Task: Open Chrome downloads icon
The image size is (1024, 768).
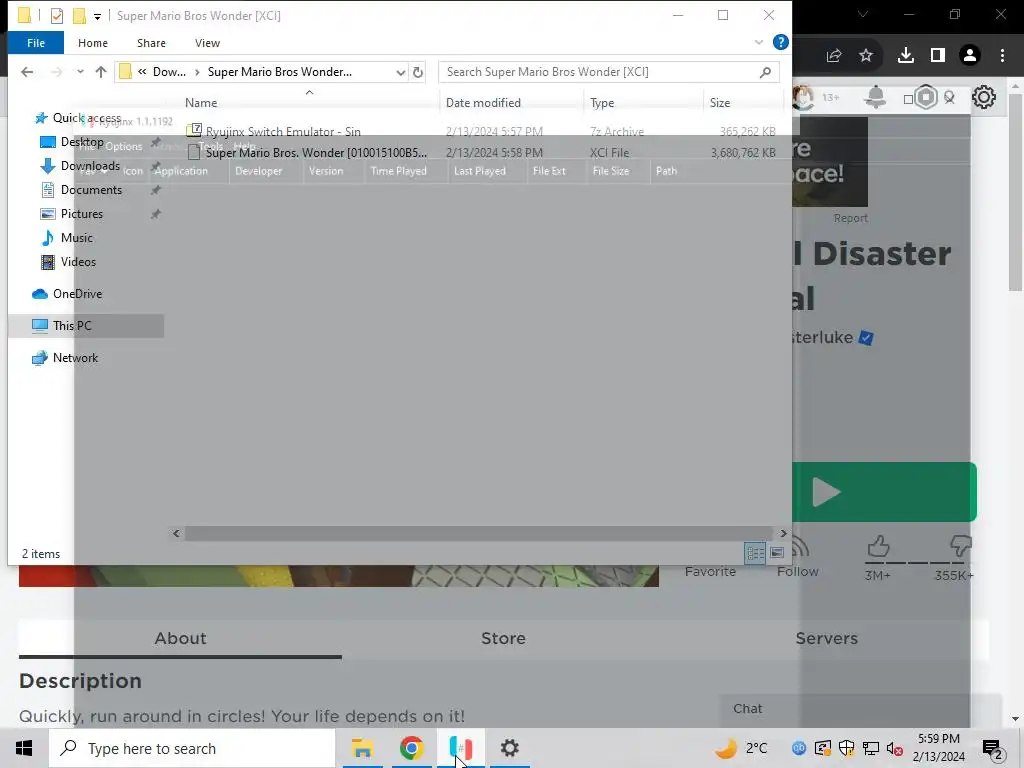Action: click(906, 56)
